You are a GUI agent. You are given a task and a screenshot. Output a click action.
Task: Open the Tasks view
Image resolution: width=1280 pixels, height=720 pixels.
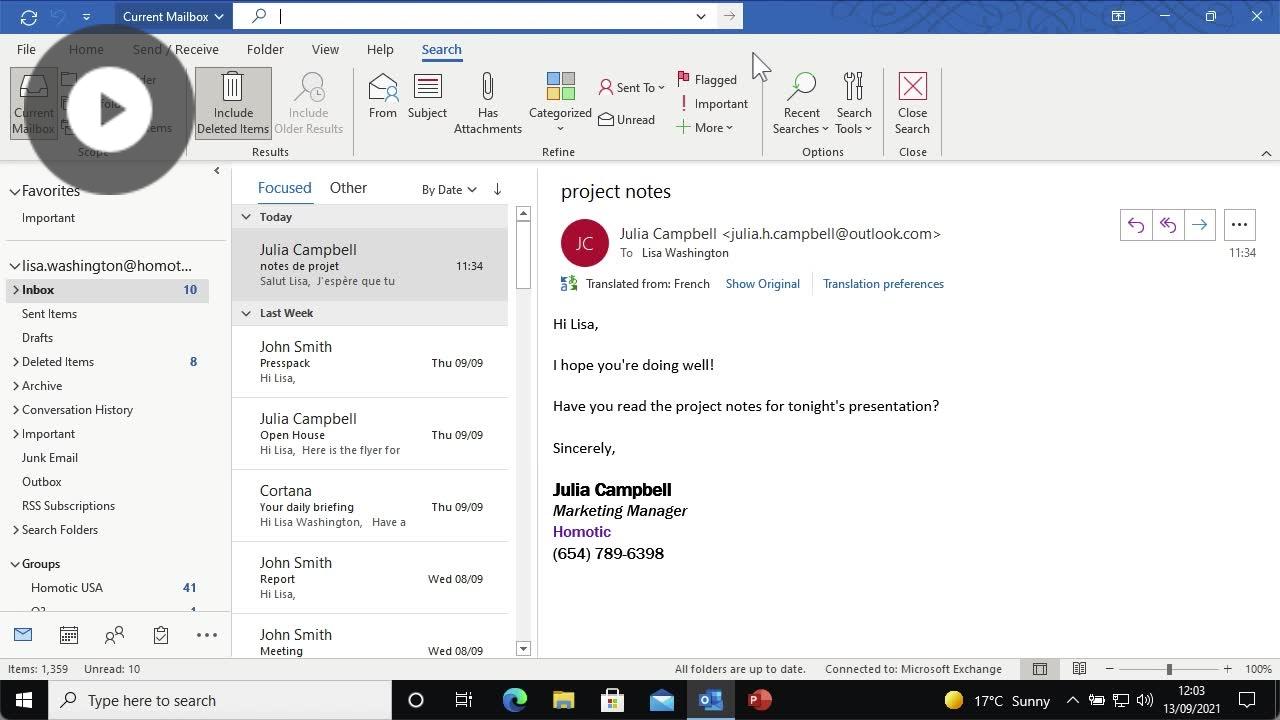pos(160,634)
